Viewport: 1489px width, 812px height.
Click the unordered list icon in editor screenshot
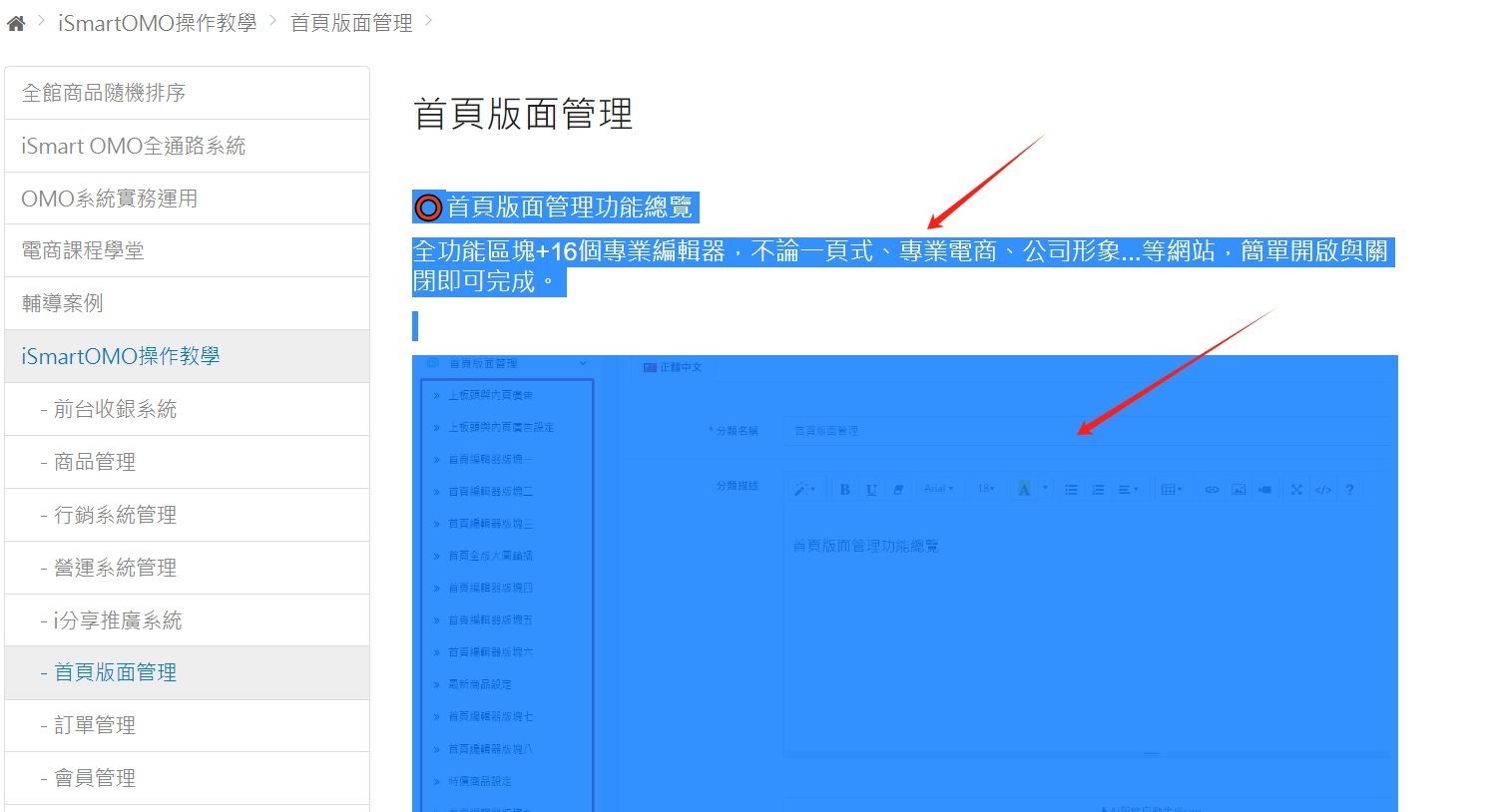click(x=1071, y=490)
